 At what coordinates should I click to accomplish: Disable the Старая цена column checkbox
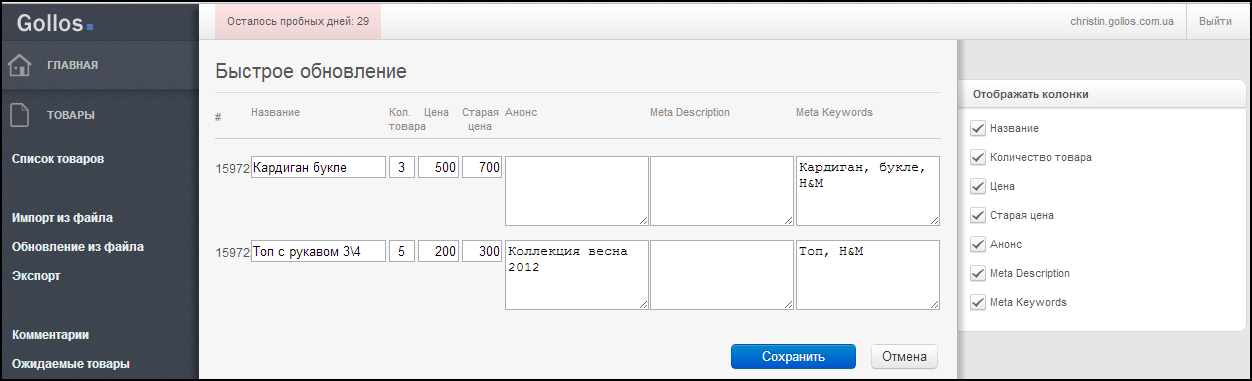coord(978,216)
